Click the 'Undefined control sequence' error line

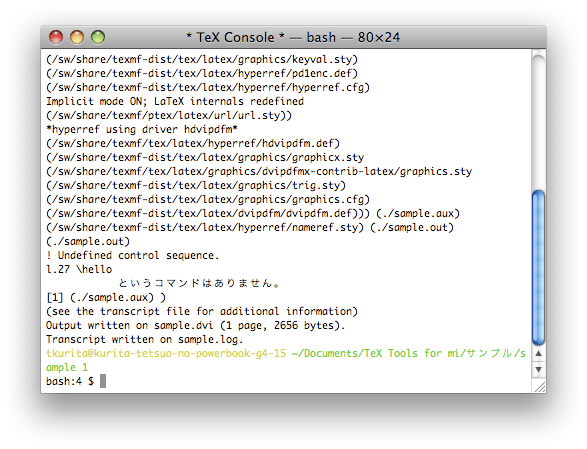(x=133, y=255)
